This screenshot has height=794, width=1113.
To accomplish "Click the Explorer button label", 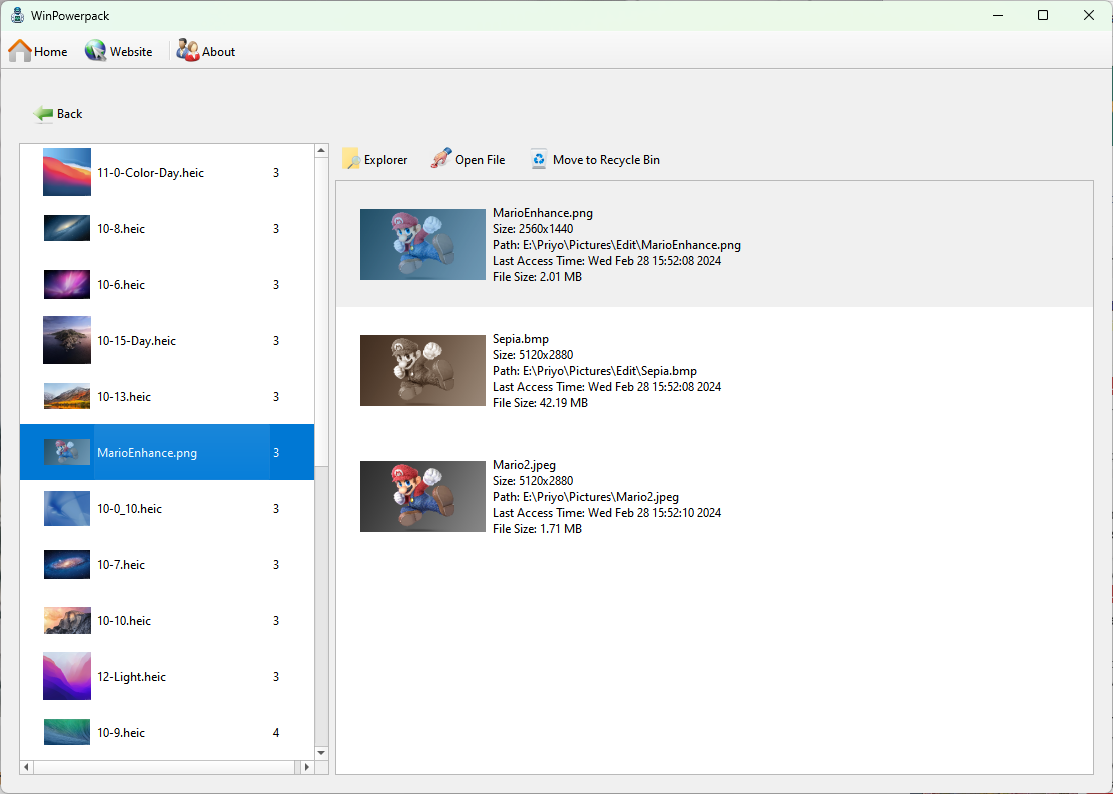I will point(385,160).
